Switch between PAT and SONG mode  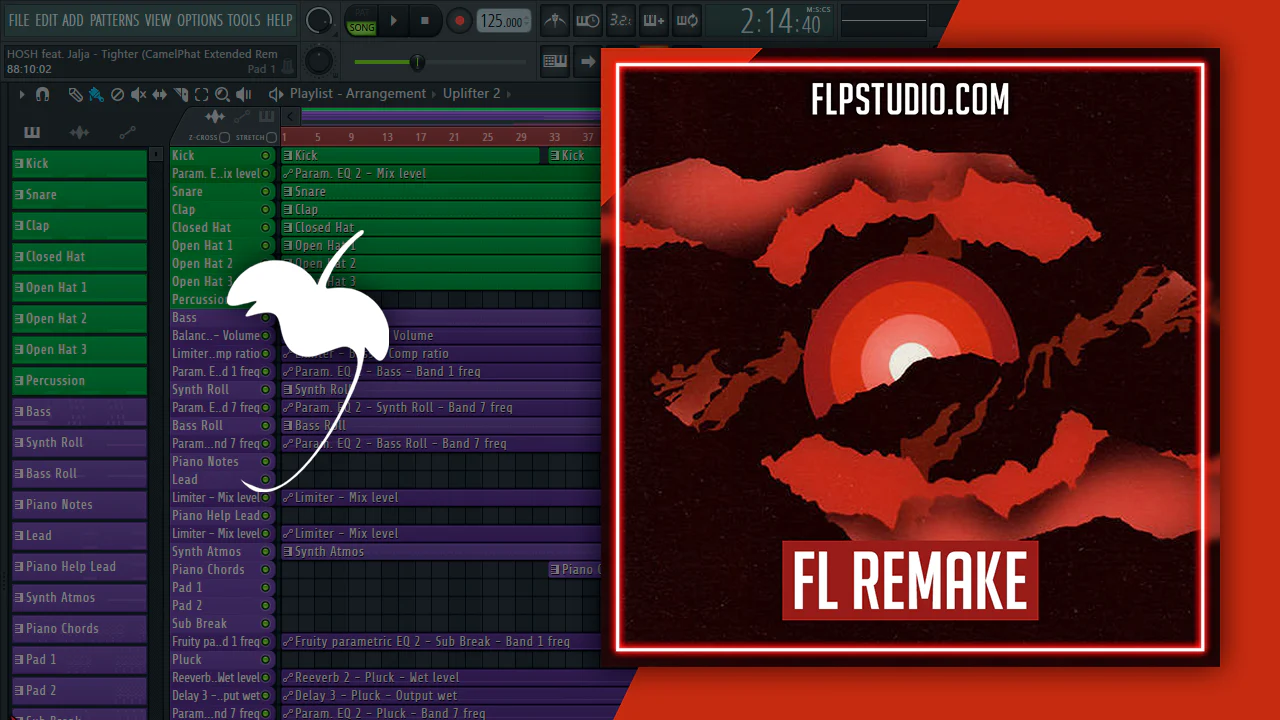[361, 20]
